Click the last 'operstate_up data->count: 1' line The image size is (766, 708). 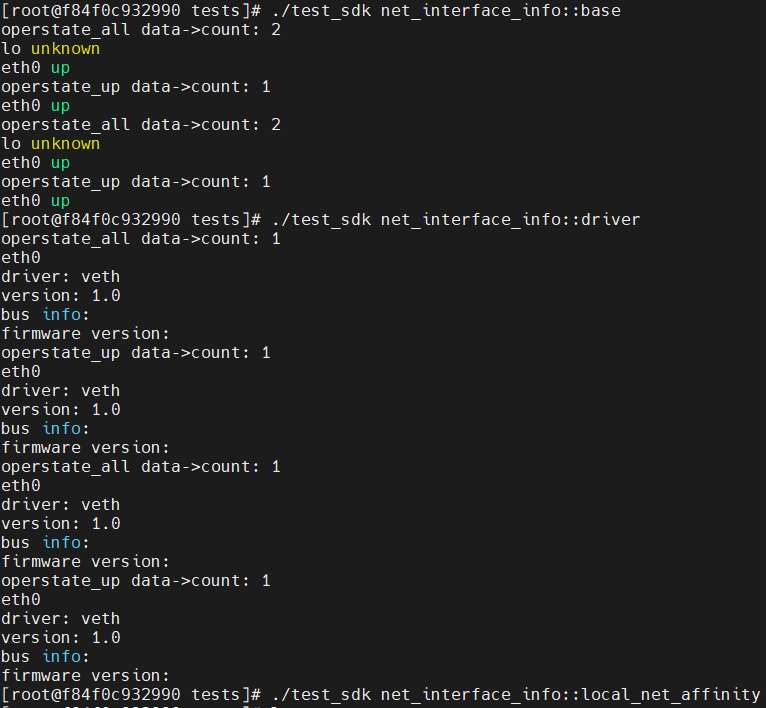[x=136, y=581]
